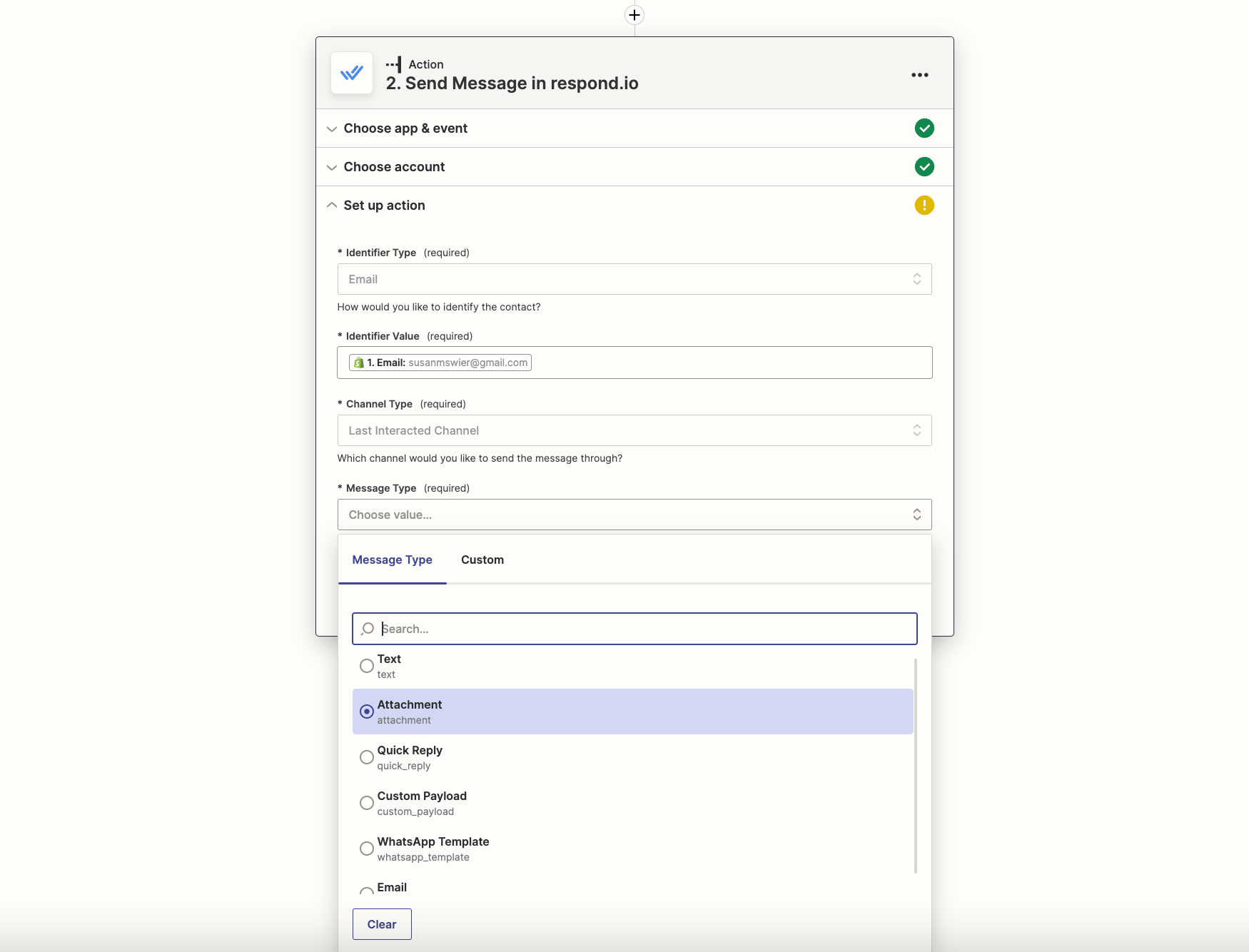Deselect the Attachment radio button
The image size is (1249, 952).
(x=367, y=712)
